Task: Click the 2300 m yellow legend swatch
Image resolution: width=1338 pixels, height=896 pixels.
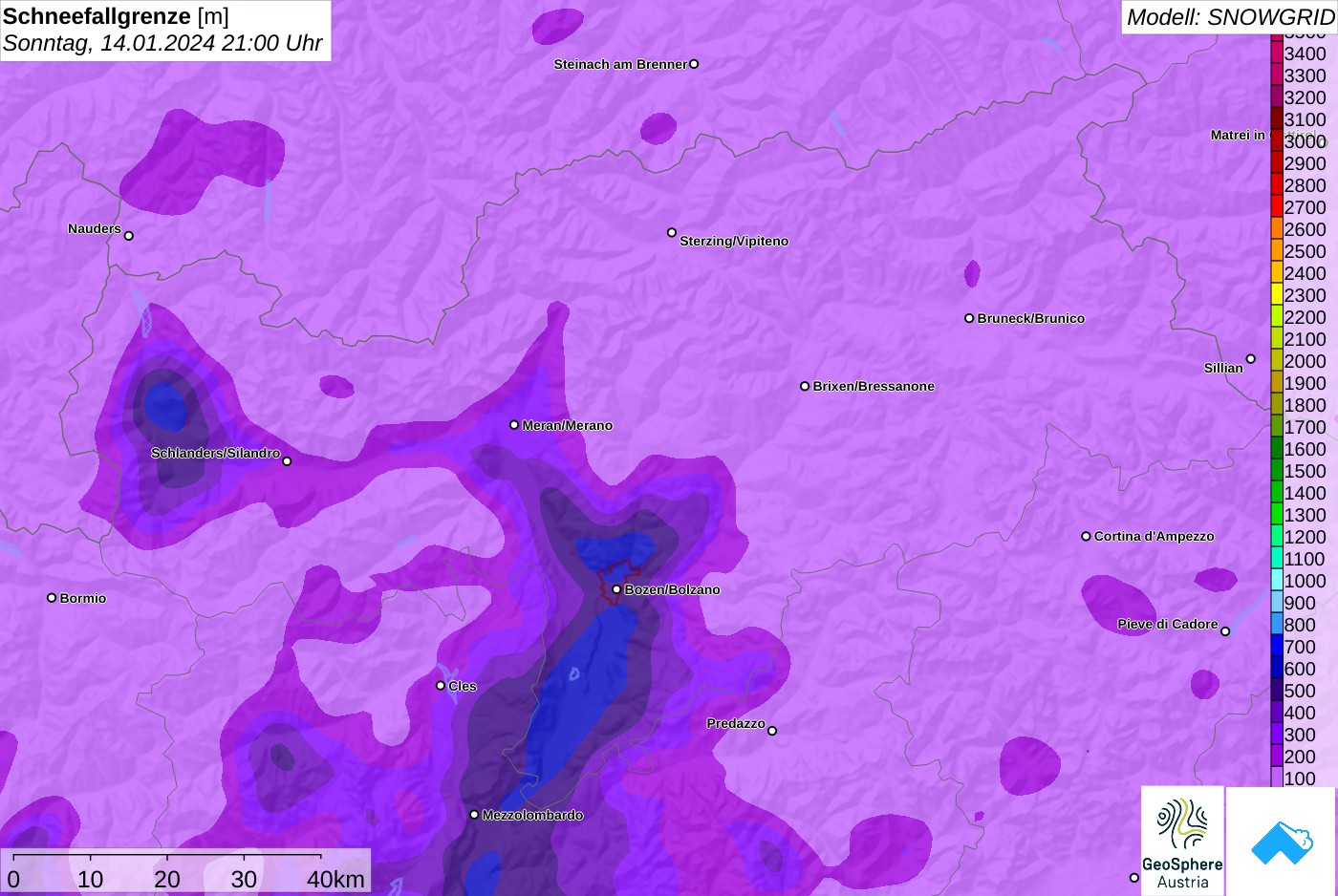Action: pos(1277,294)
